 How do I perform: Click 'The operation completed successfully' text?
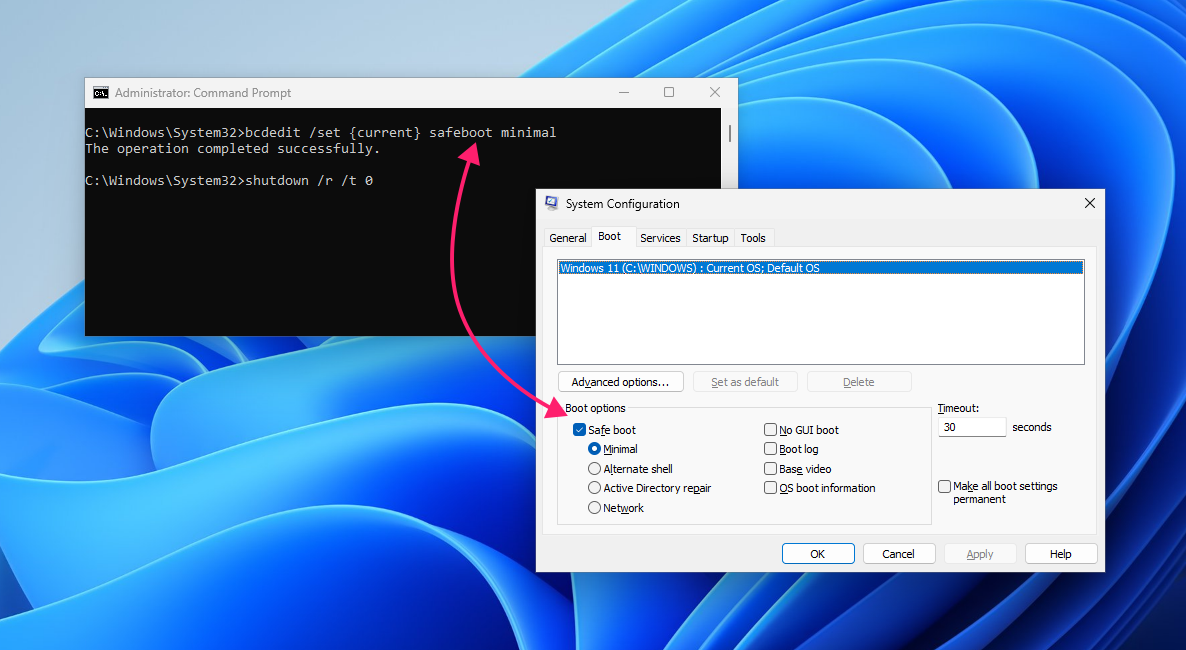pos(233,148)
